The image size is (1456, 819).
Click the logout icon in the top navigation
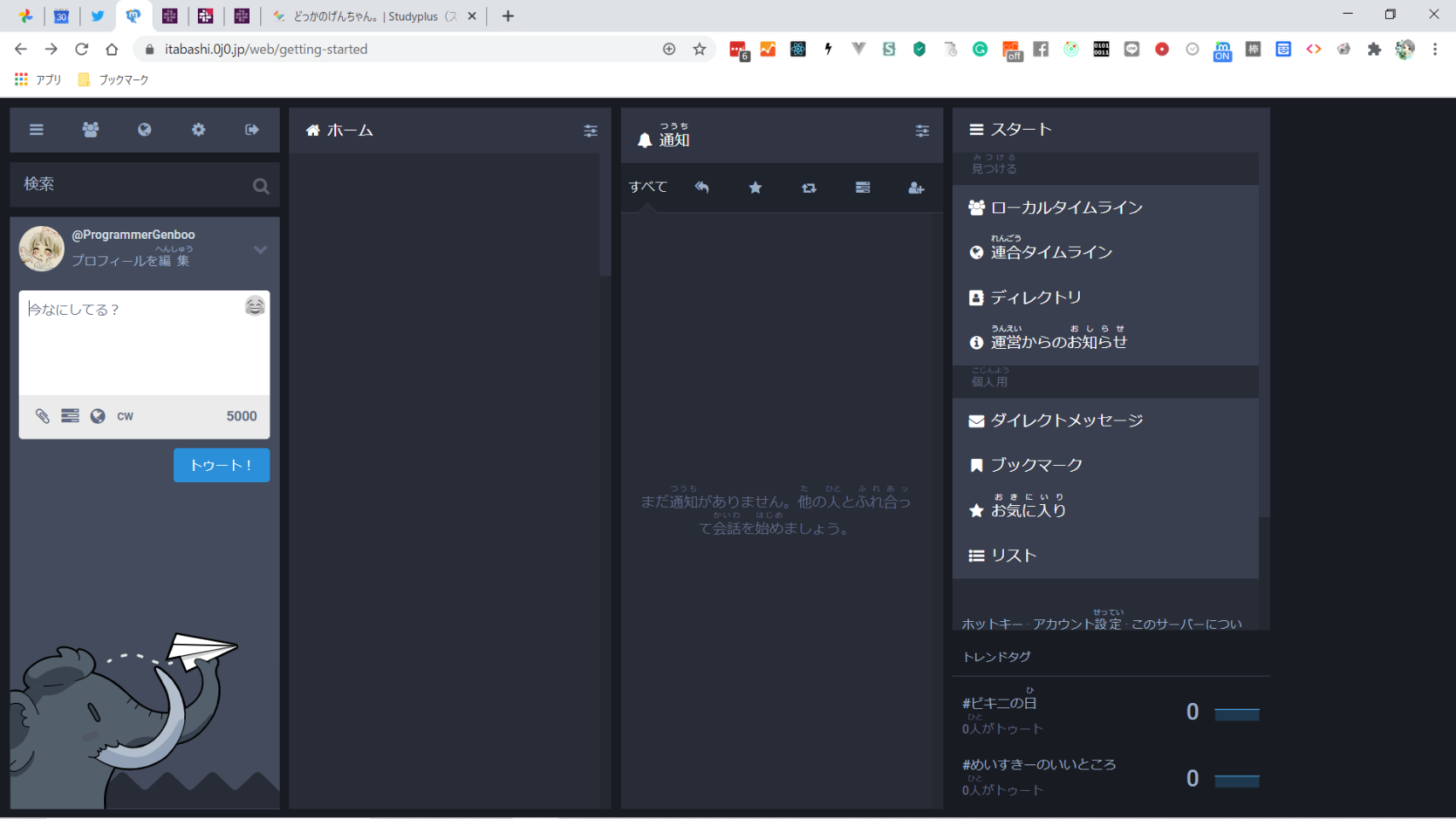(252, 130)
